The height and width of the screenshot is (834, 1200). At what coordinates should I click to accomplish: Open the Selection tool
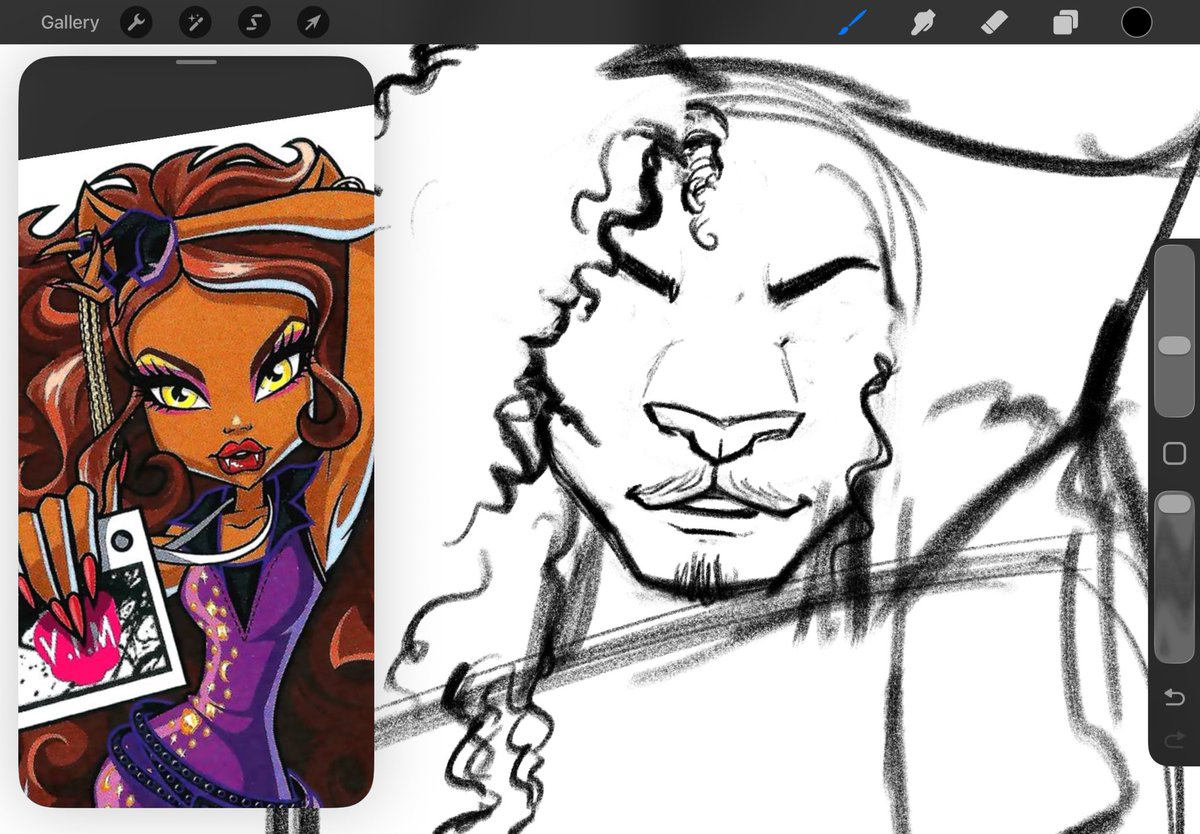[x=254, y=22]
